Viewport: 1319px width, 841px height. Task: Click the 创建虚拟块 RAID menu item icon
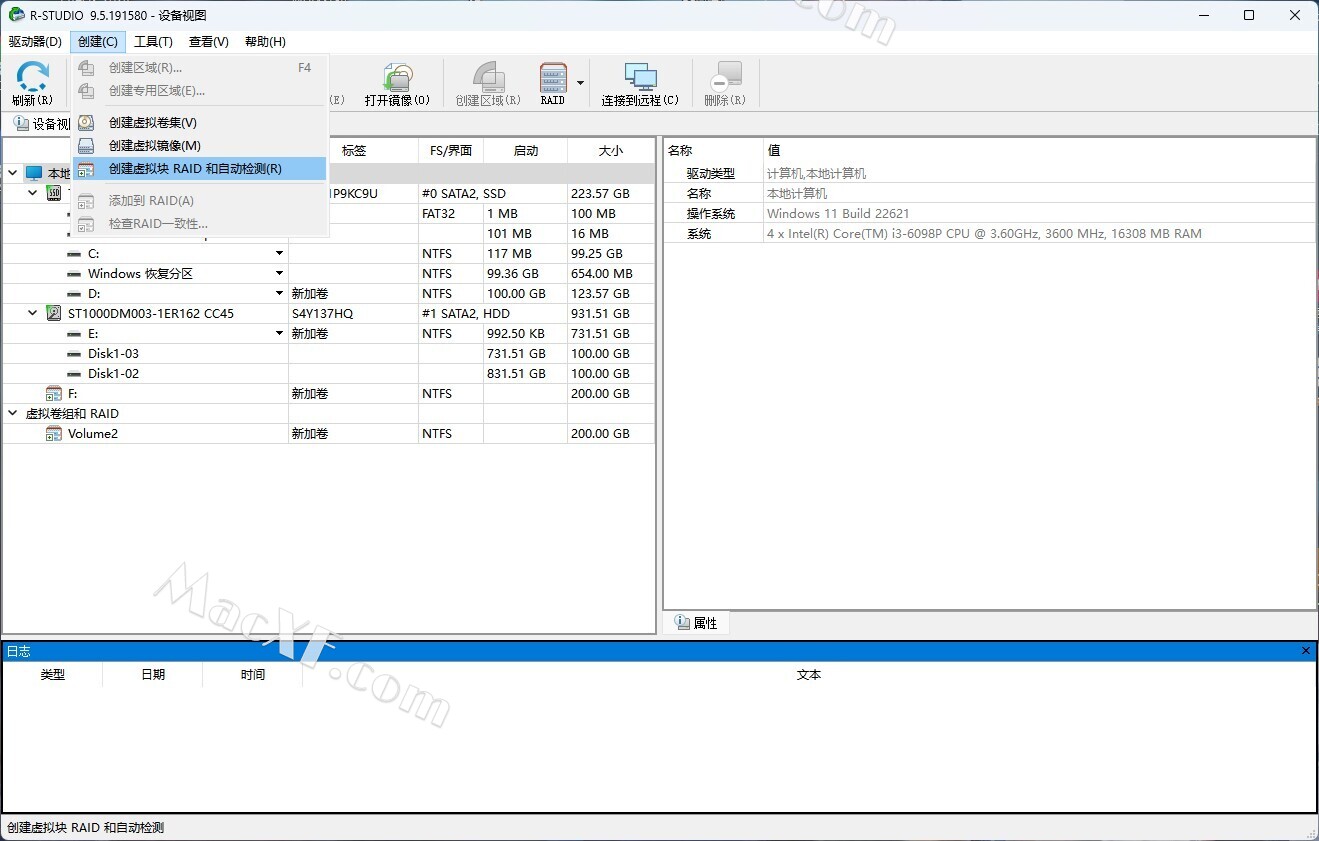pyautogui.click(x=86, y=169)
